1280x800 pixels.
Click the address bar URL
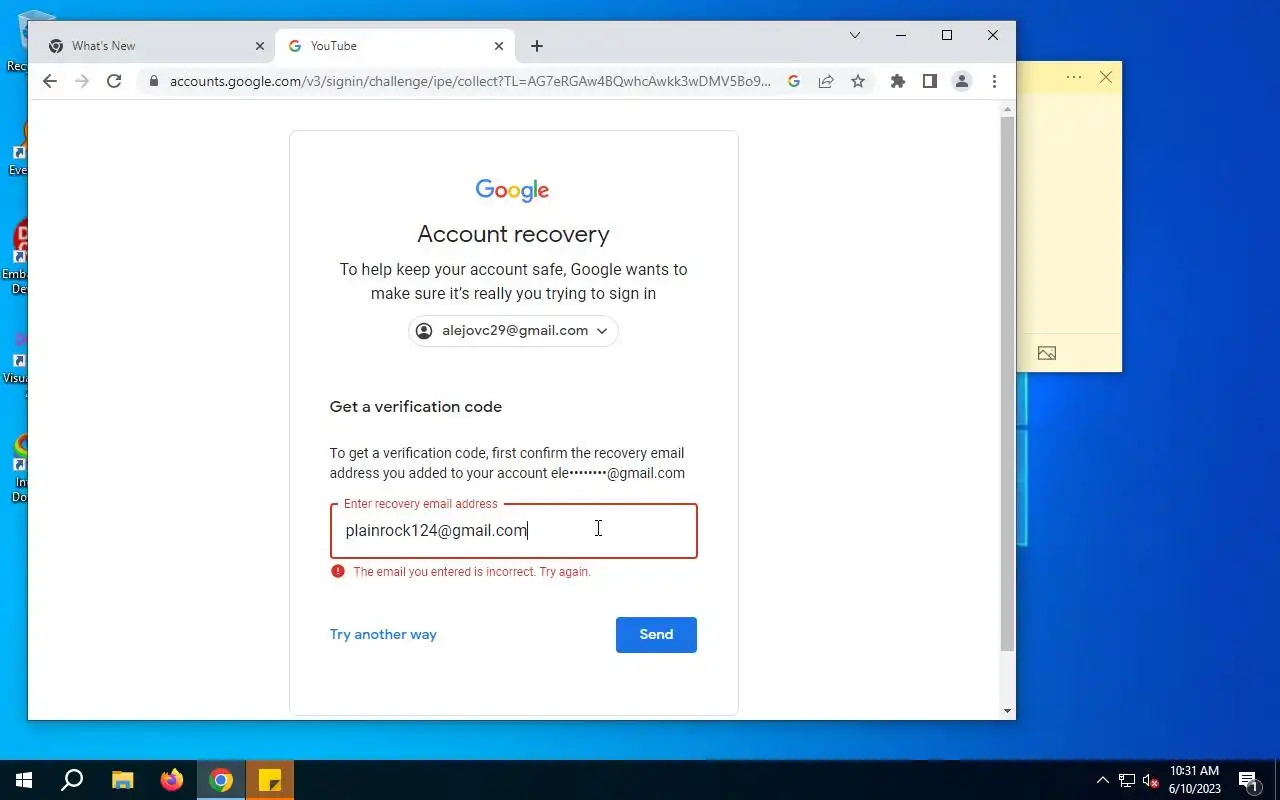[x=470, y=82]
